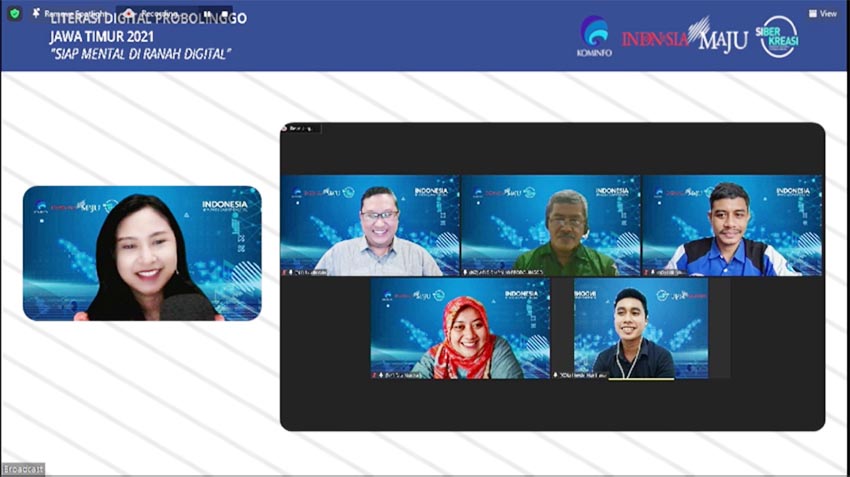Select the man in blue jacket tile

[732, 225]
